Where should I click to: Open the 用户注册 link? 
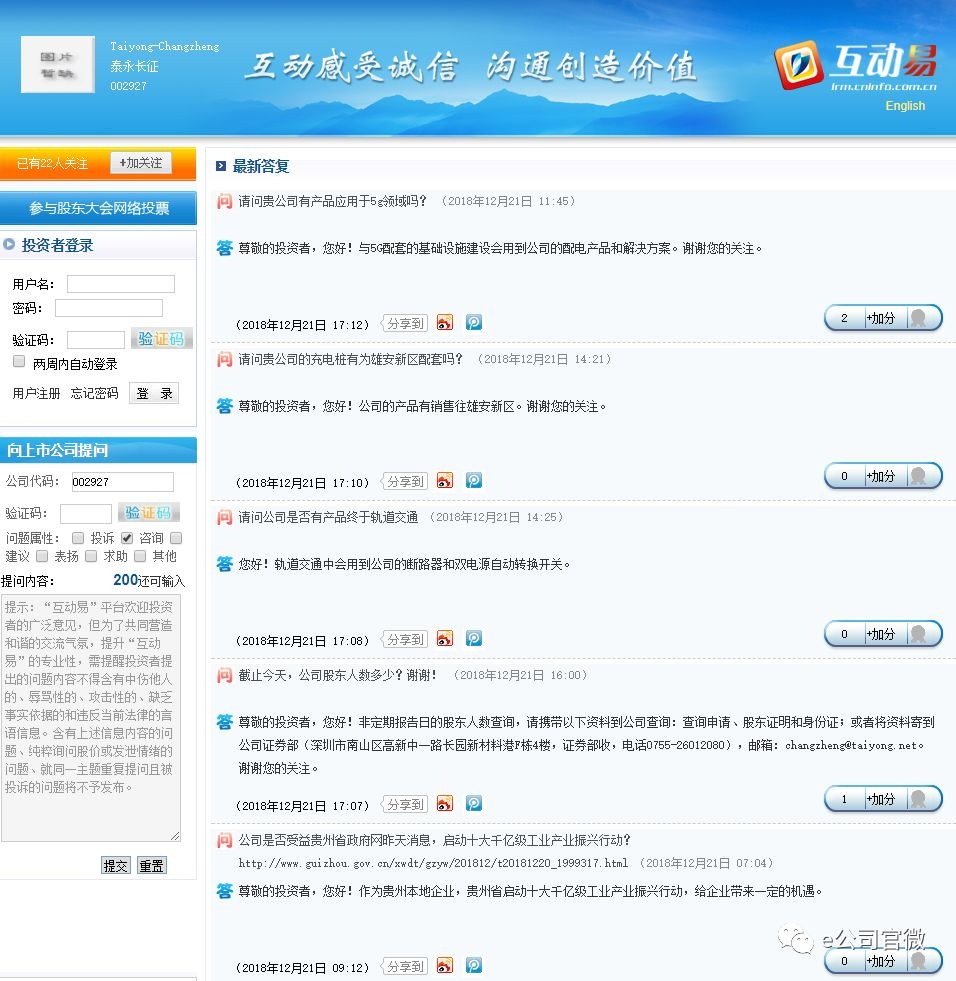[x=36, y=393]
